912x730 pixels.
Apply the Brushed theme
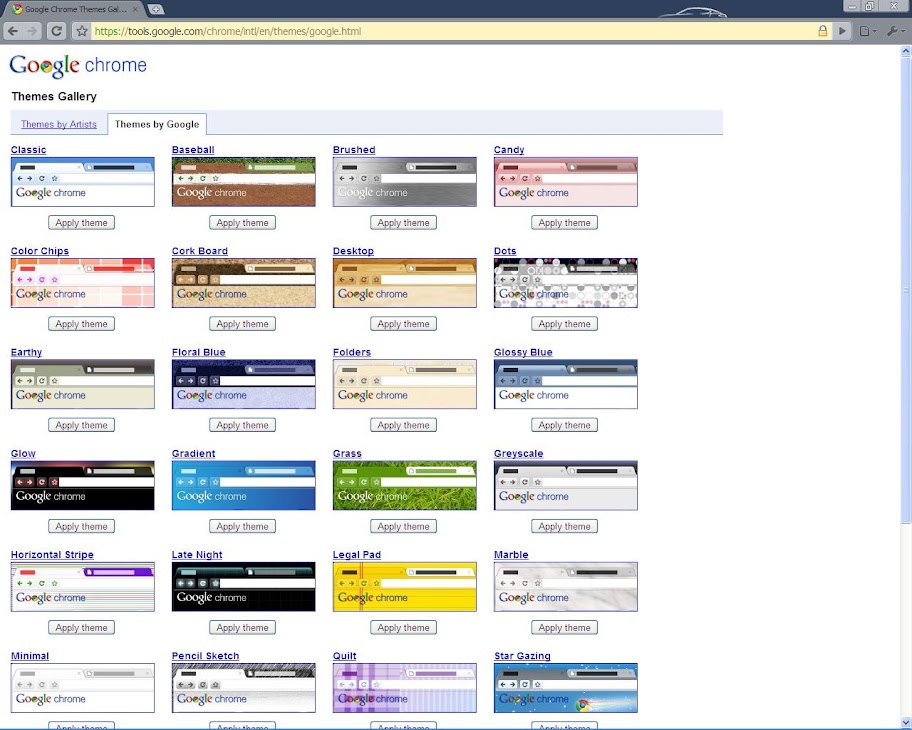[x=404, y=222]
